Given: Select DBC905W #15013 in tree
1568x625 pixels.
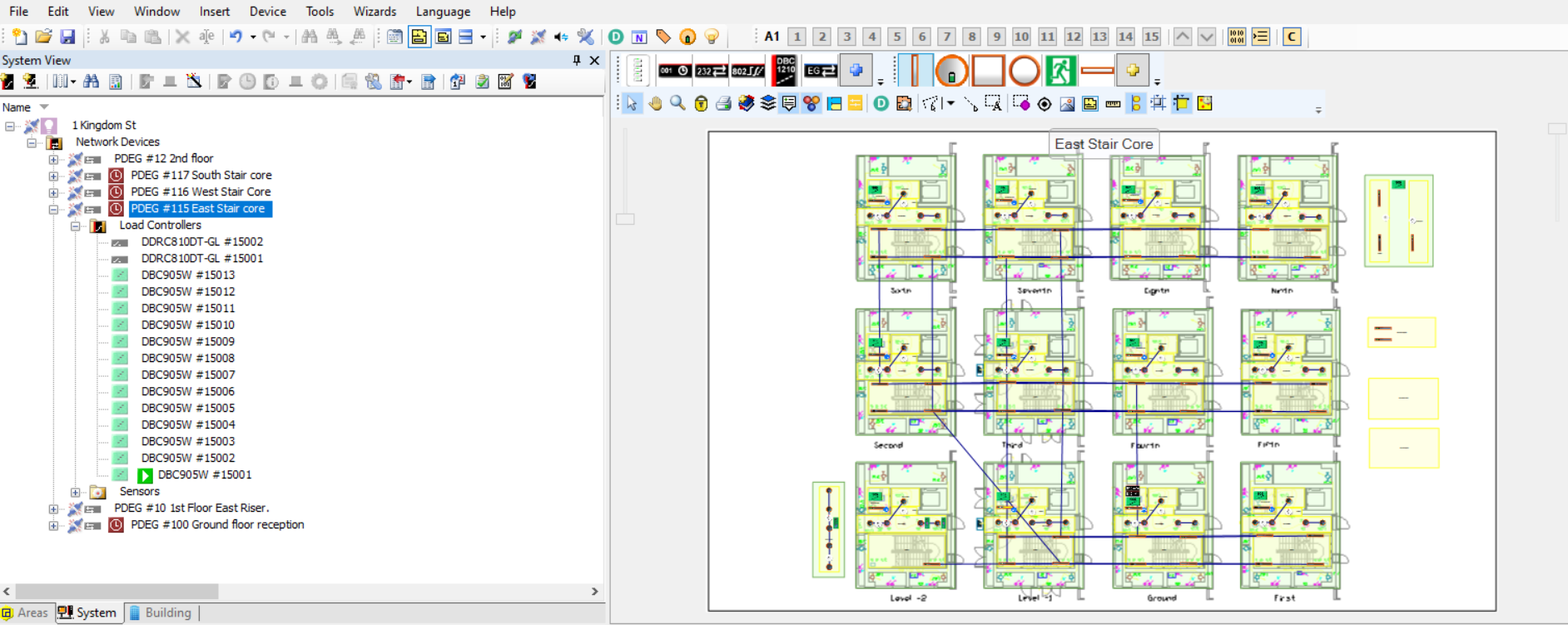Looking at the screenshot, I should (188, 275).
